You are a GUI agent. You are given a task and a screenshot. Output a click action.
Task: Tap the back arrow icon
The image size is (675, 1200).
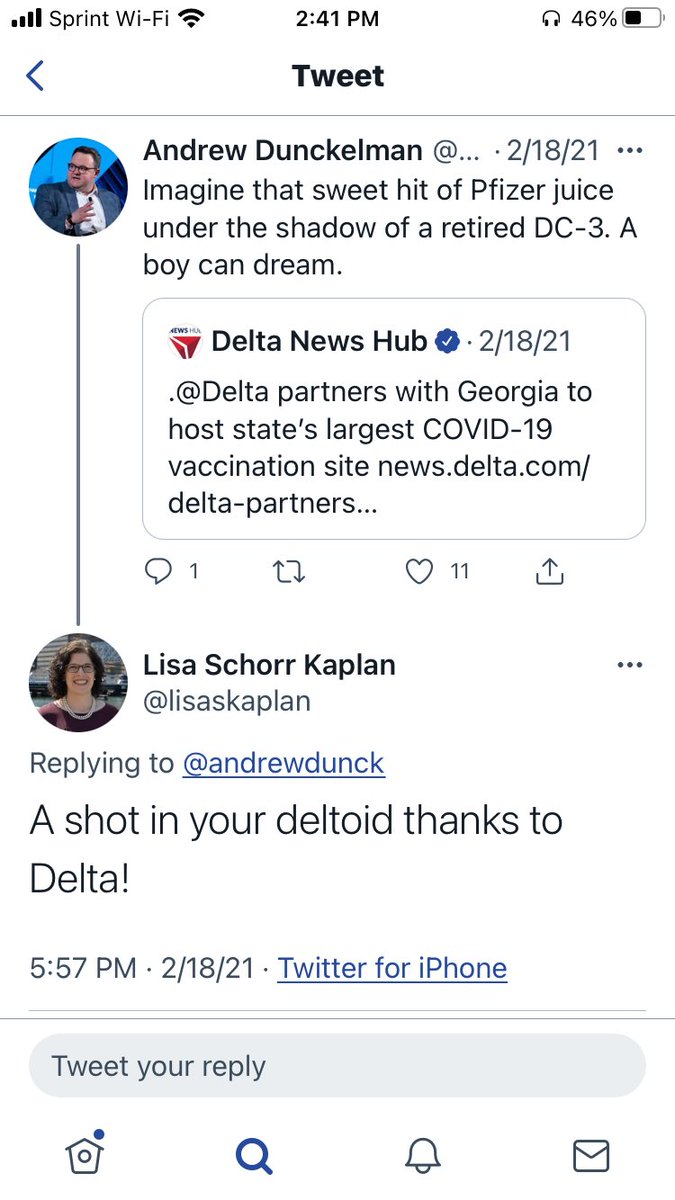coord(35,76)
